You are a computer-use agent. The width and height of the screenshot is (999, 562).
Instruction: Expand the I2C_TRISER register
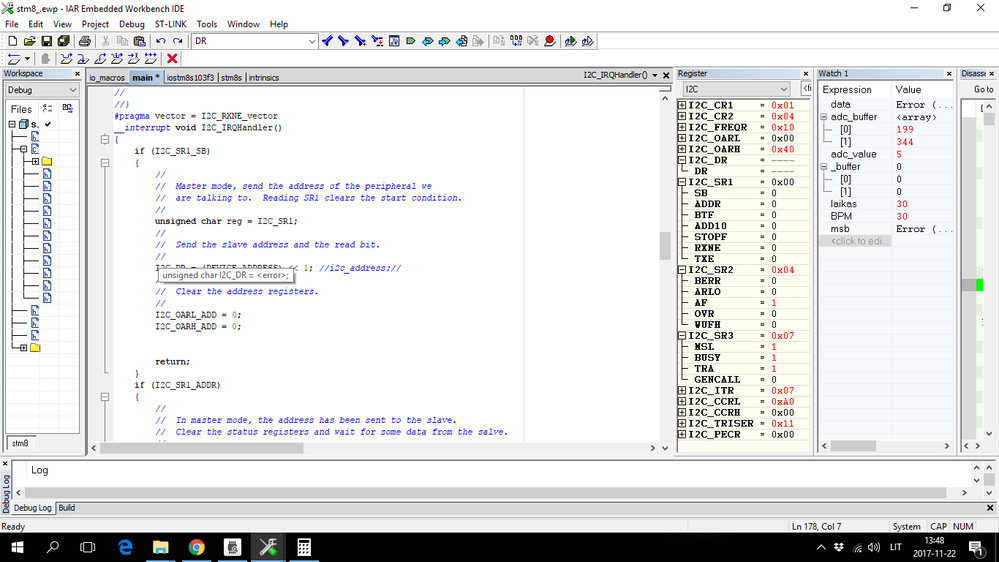click(682, 424)
